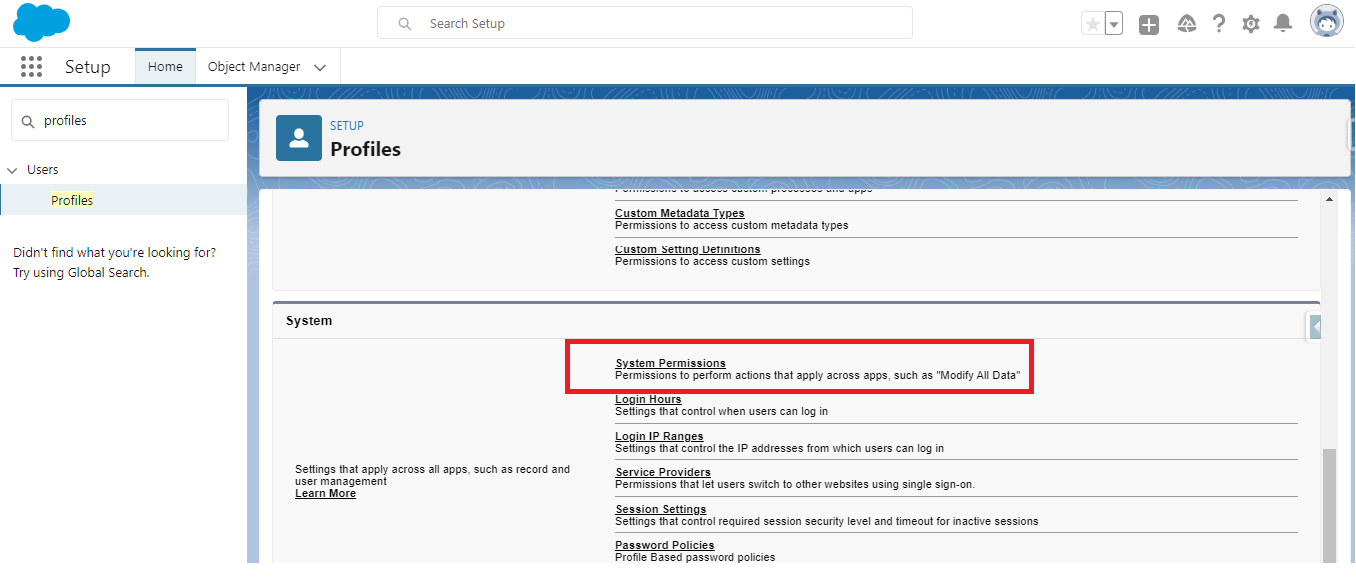This screenshot has height=582, width=1356.
Task: Select Profiles in the setup tree
Action: click(72, 200)
